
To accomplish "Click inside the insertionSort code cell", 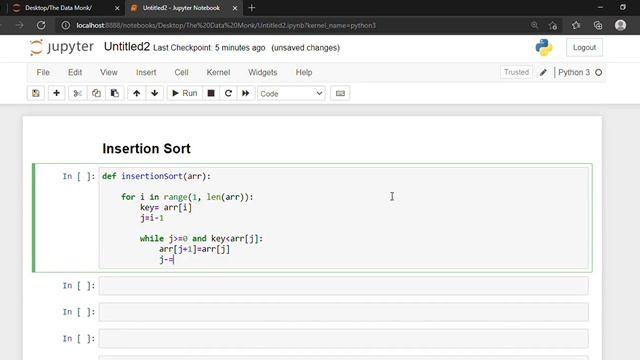I will (343, 218).
